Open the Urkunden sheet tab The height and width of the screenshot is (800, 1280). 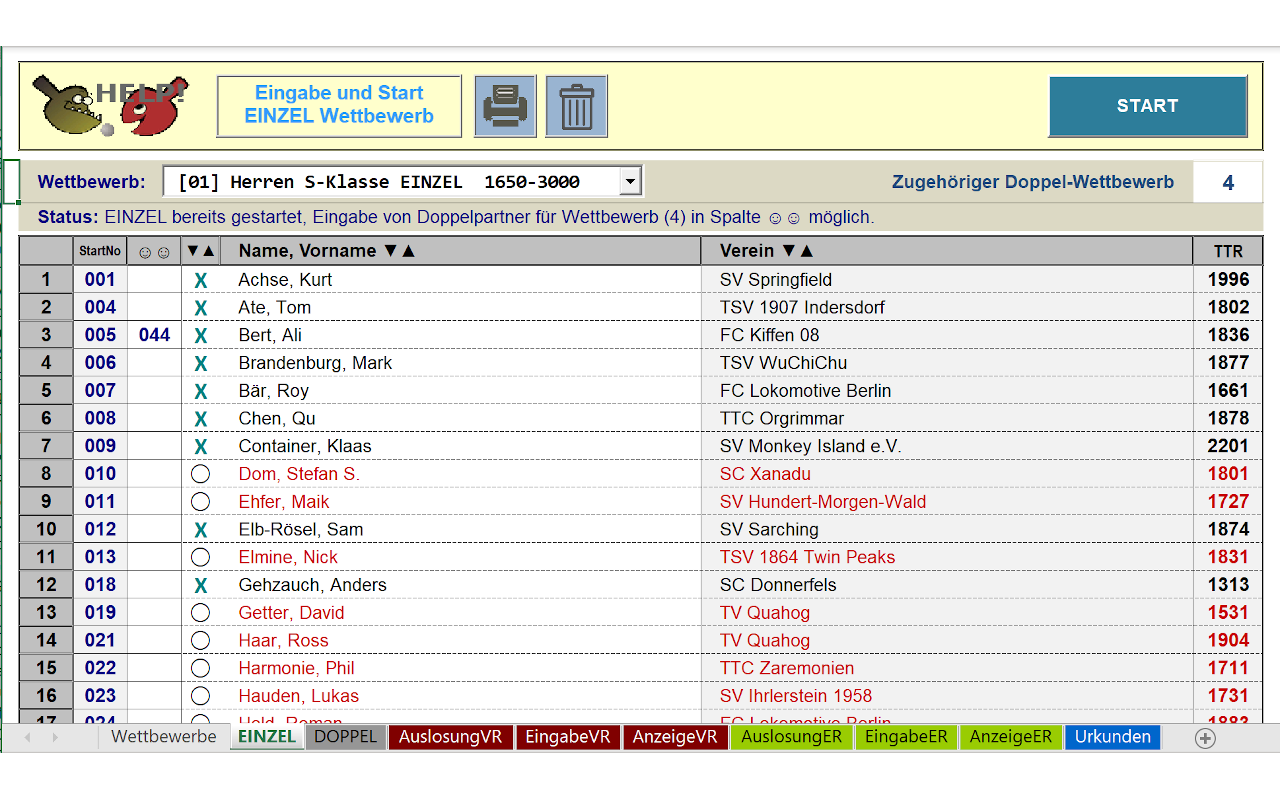tap(1112, 737)
